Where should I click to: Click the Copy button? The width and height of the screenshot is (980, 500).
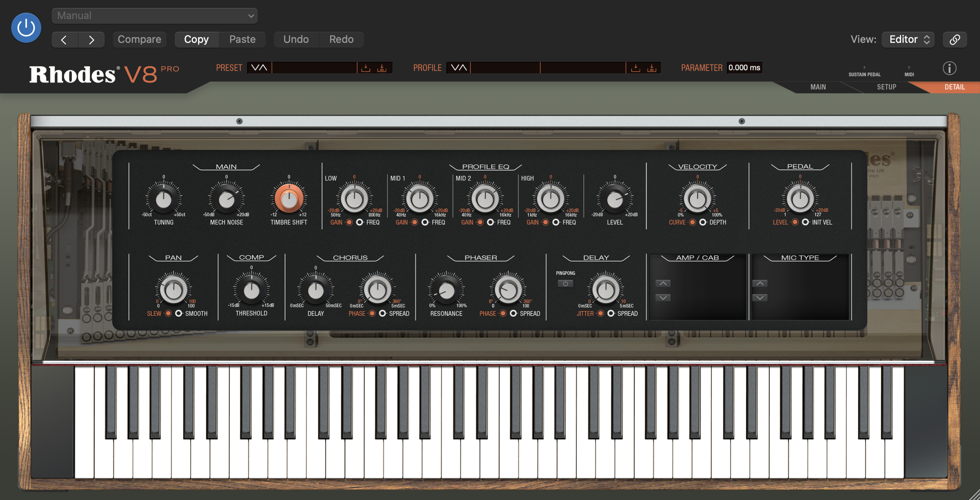[x=196, y=39]
